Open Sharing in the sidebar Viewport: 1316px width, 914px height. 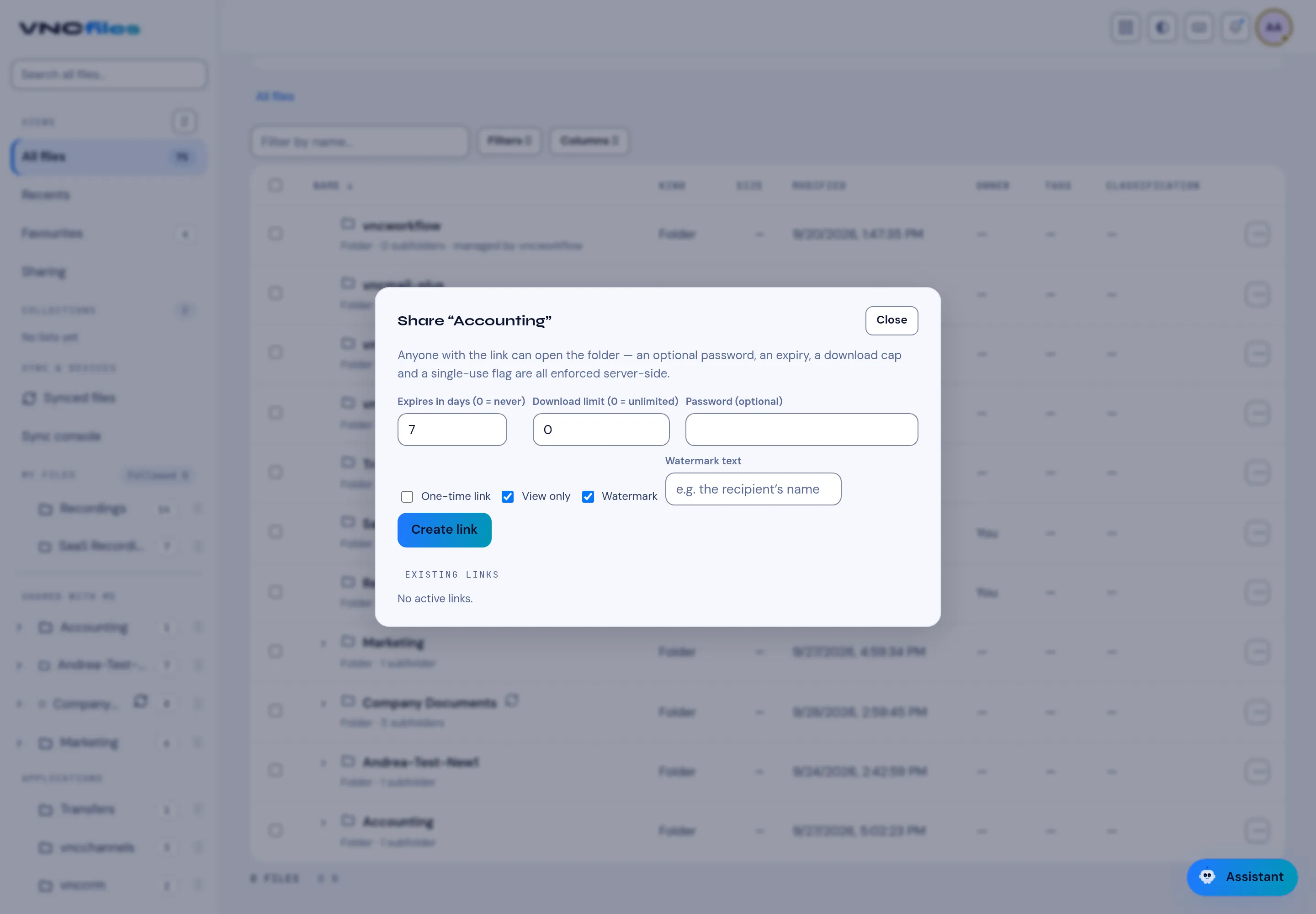click(x=109, y=271)
